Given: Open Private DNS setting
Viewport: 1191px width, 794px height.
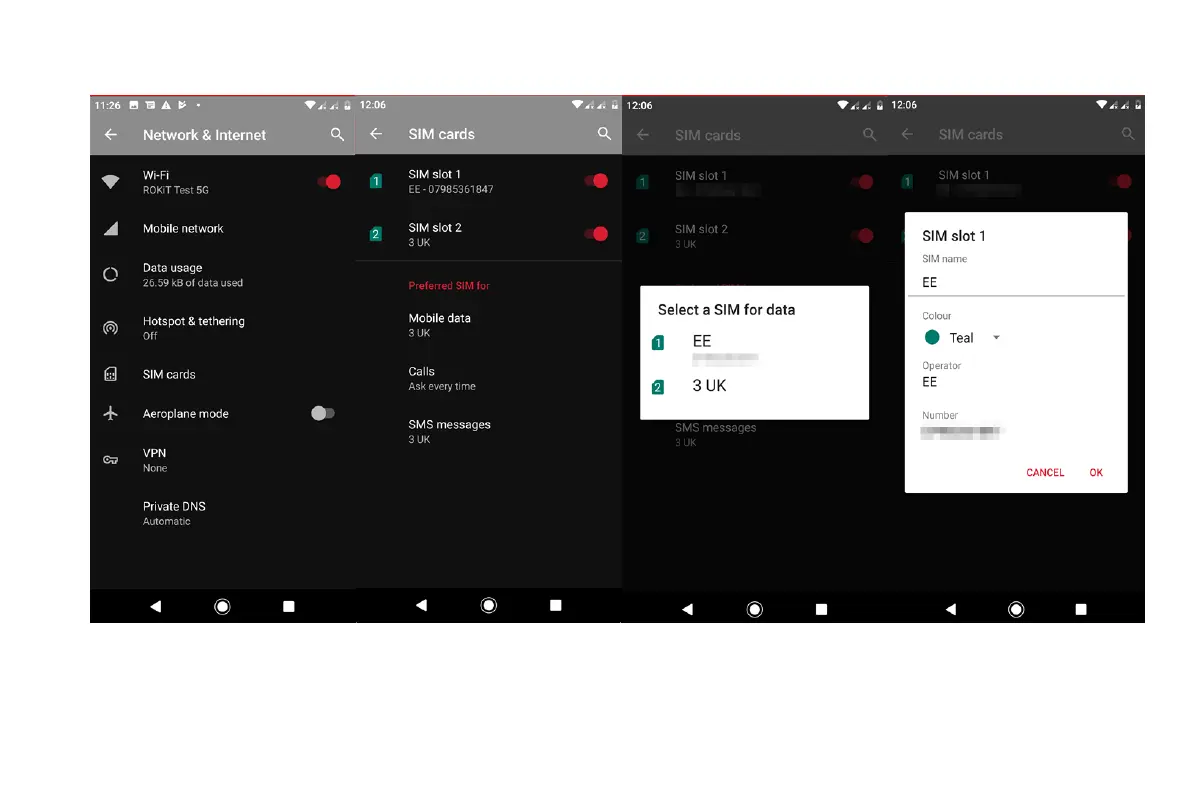Looking at the screenshot, I should point(223,513).
